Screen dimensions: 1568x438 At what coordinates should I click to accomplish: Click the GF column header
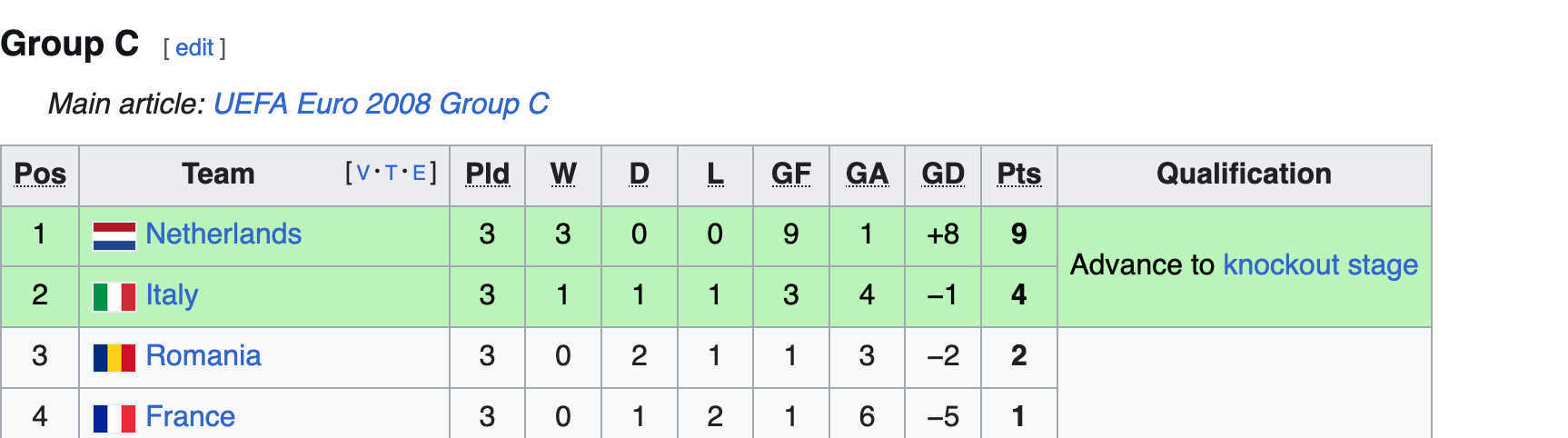[x=790, y=174]
